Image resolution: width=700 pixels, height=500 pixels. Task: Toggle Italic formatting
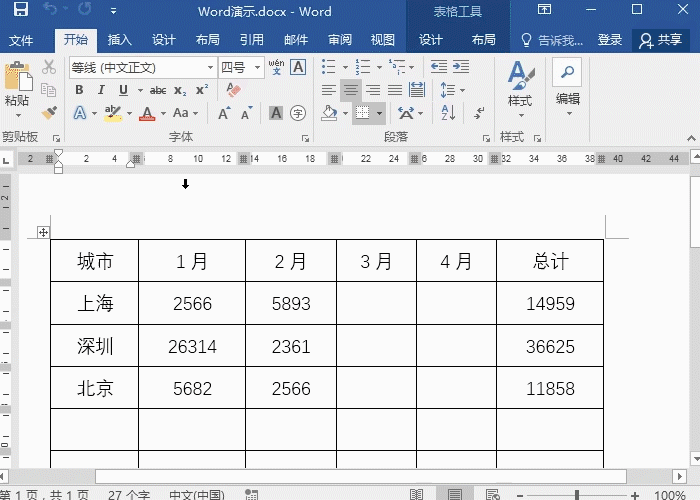(x=101, y=90)
